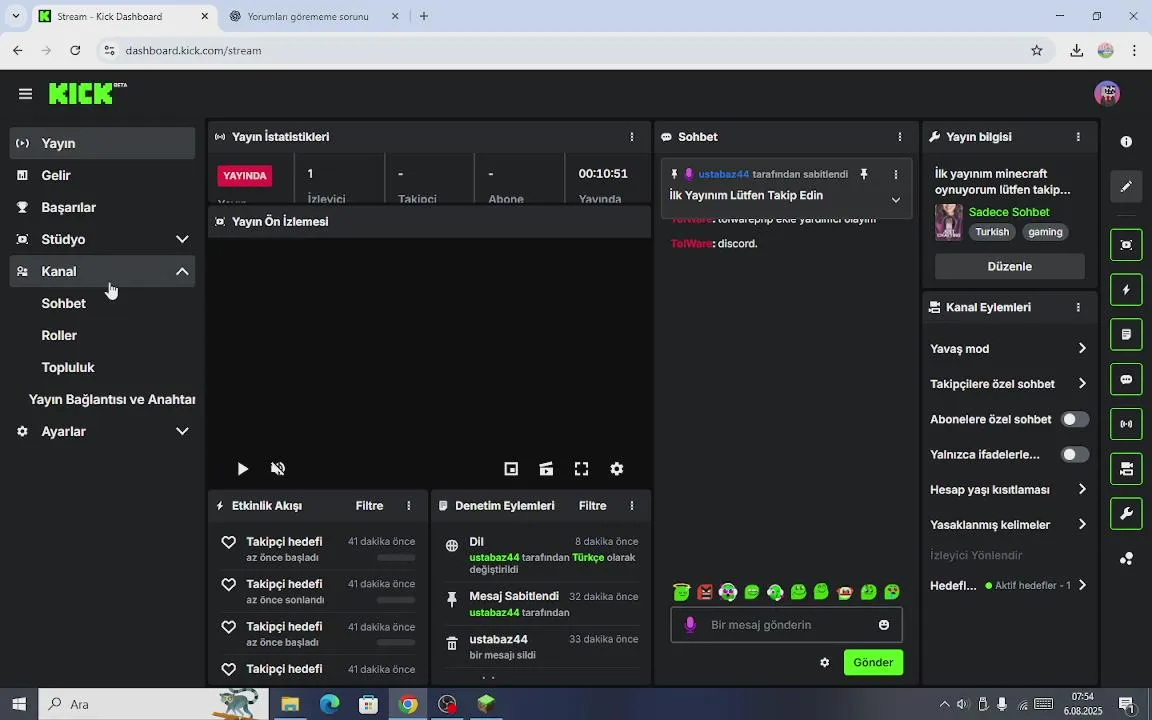Open Yayın İstatistikleri panel options menu
1152x720 pixels.
(632, 137)
